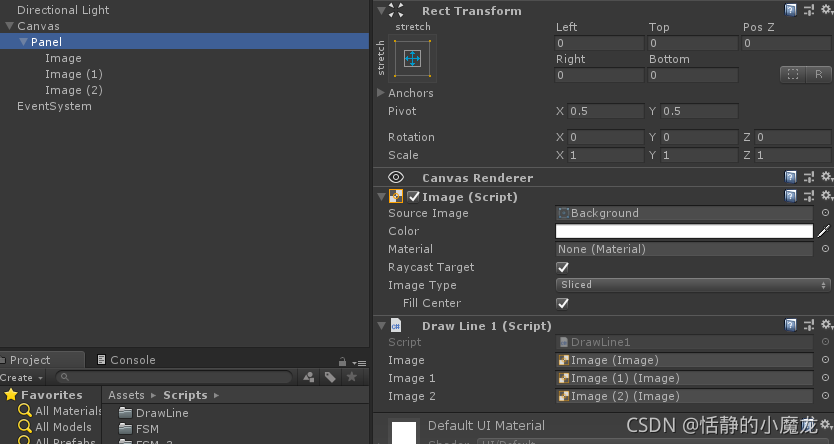834x444 pixels.
Task: Click search by label filter icon
Action: click(330, 377)
